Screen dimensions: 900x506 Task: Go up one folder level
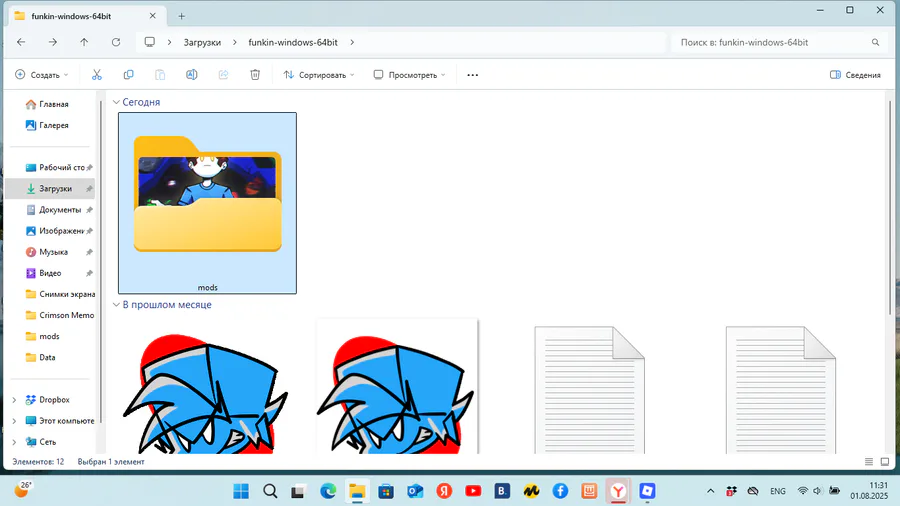(x=84, y=42)
